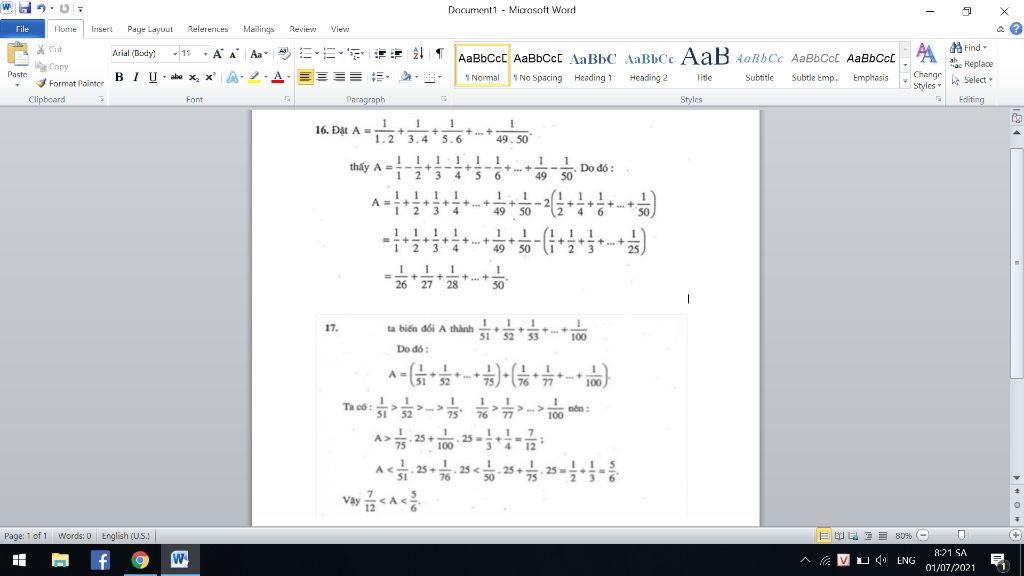
Task: Toggle Print Layout view
Action: (824, 536)
